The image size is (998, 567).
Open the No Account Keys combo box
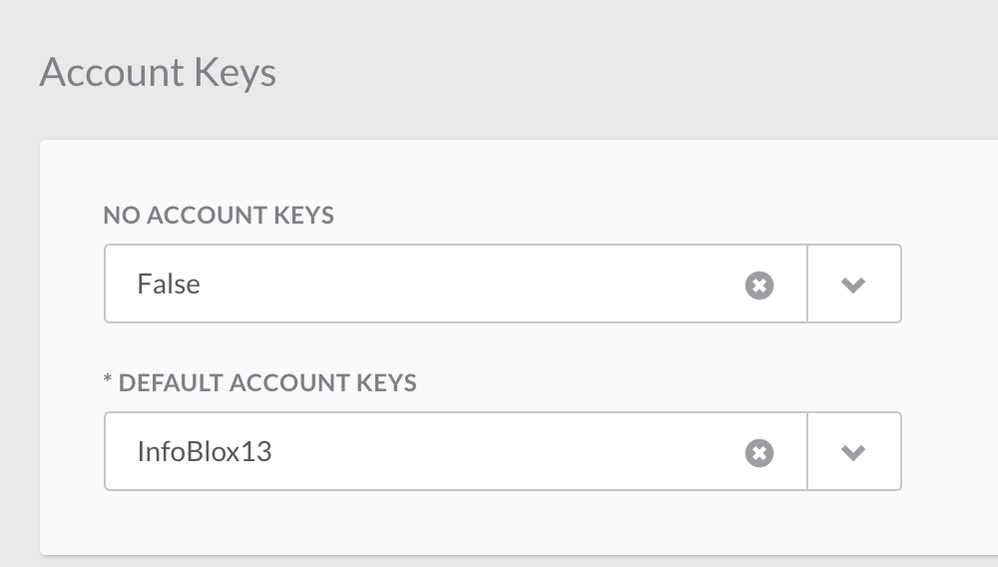[x=503, y=284]
